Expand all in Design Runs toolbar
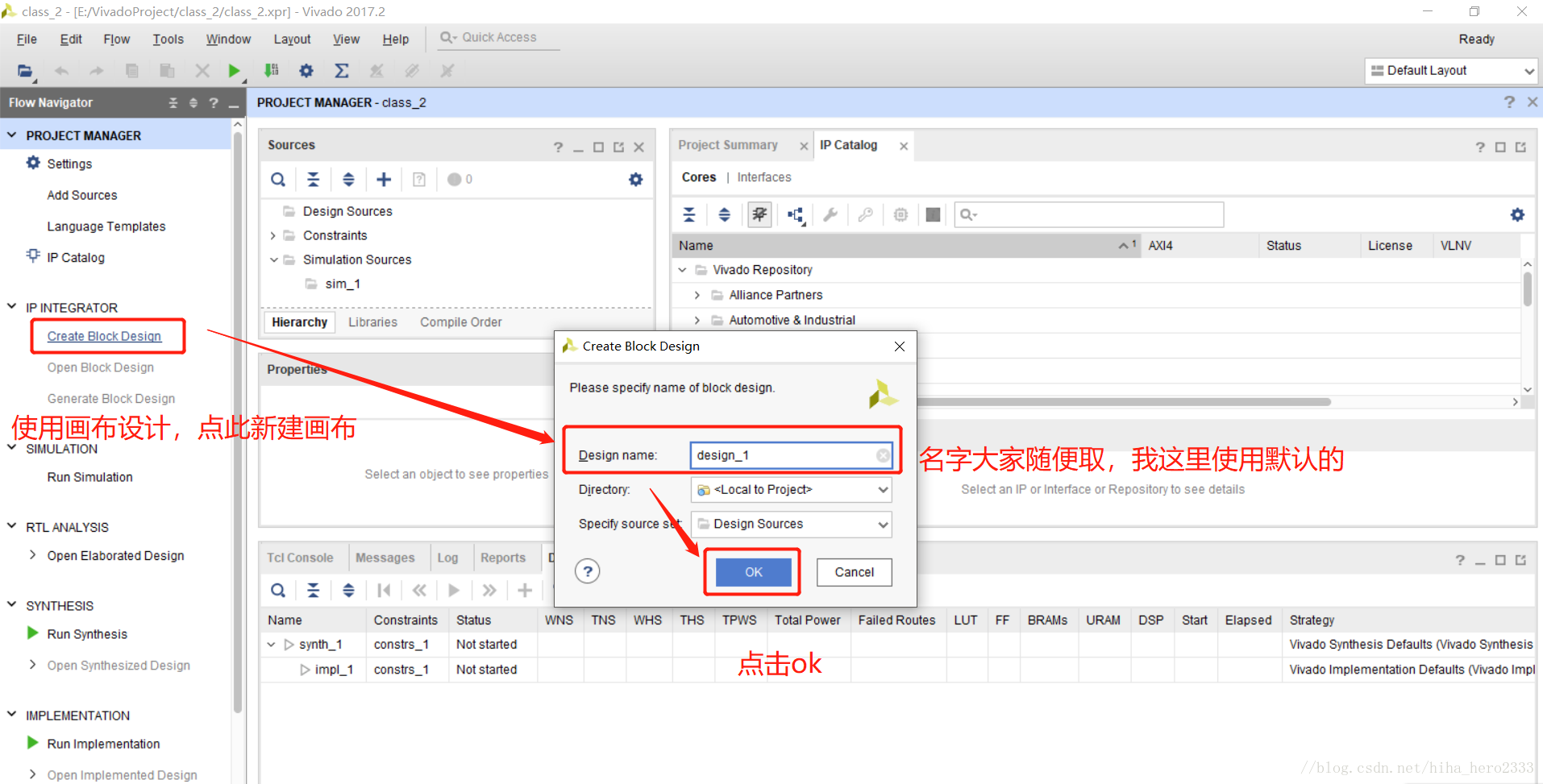The height and width of the screenshot is (784, 1543). pos(348,591)
